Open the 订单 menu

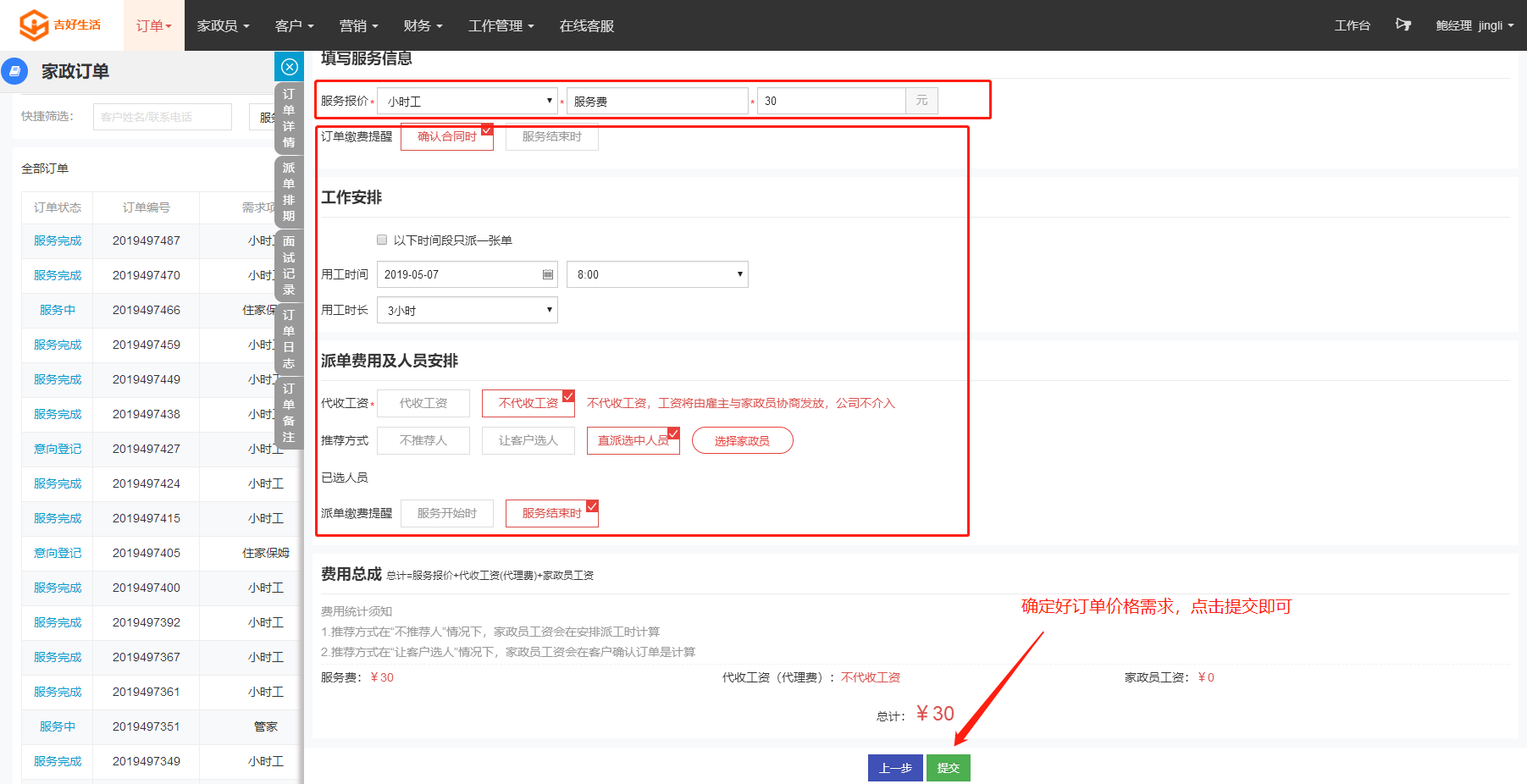tap(154, 25)
